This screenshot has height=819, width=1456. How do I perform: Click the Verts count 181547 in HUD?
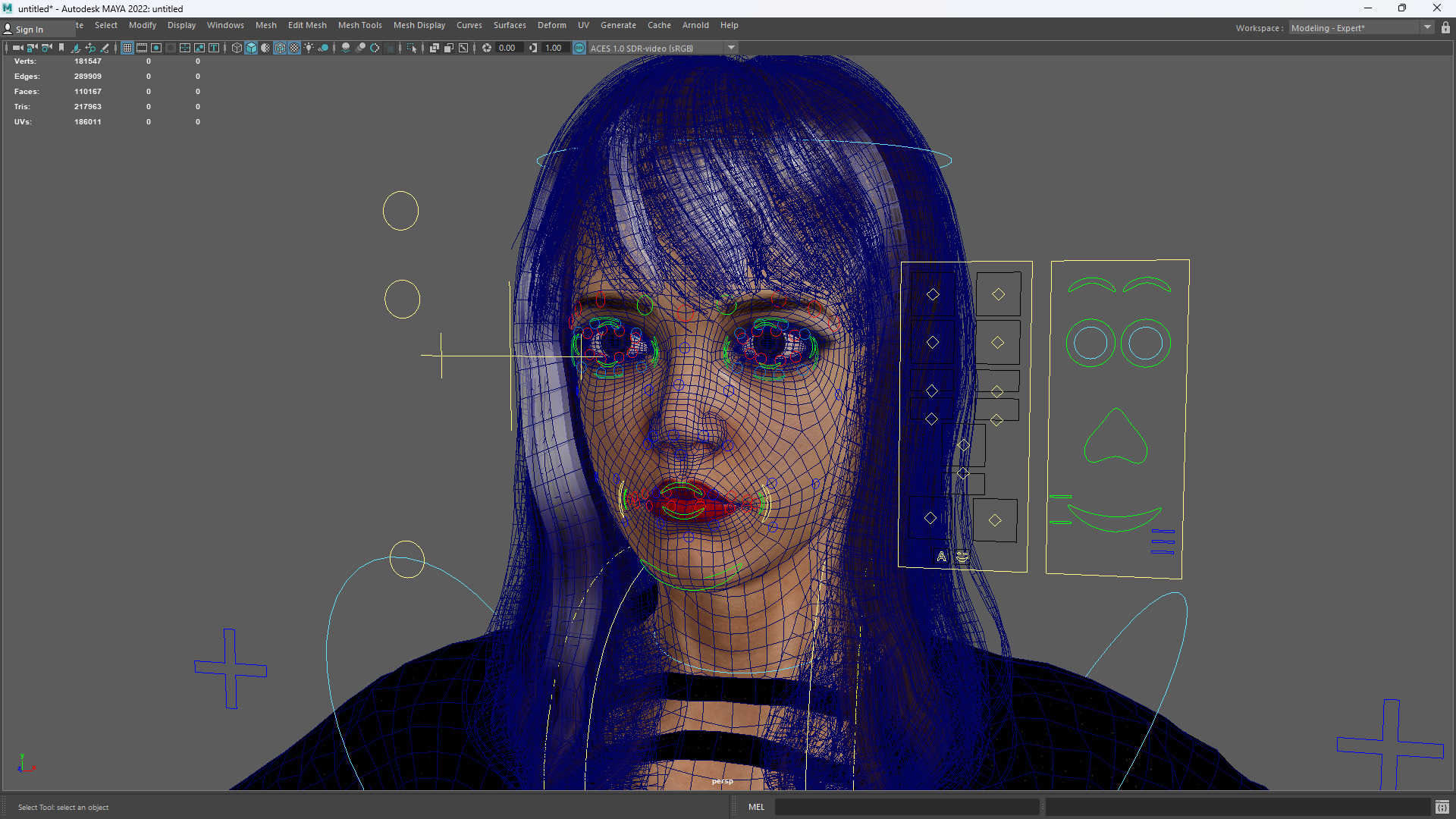point(88,61)
